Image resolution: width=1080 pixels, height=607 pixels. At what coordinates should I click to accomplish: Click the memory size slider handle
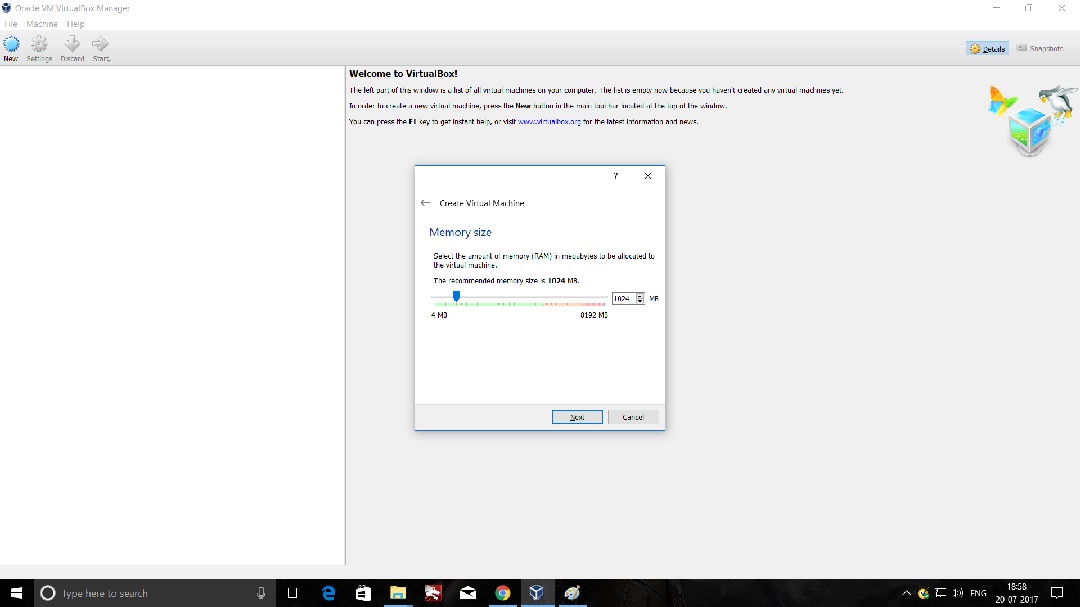(456, 297)
